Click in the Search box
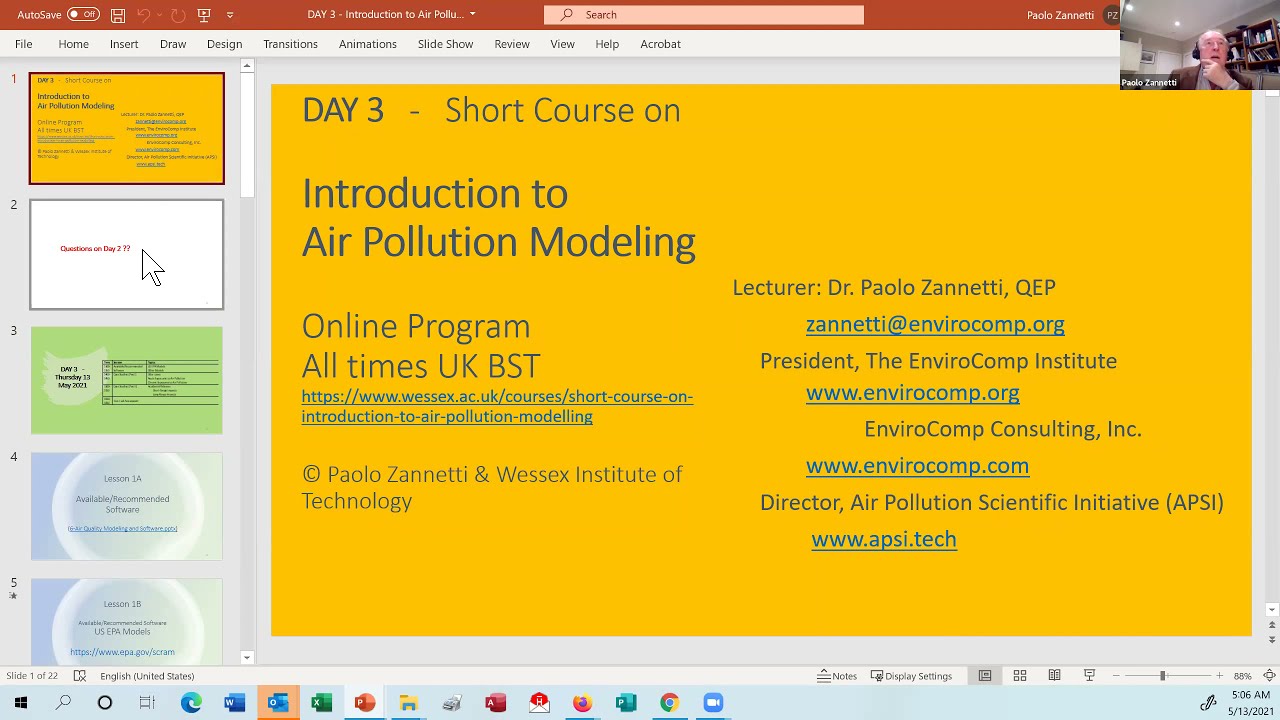Viewport: 1280px width, 720px height. click(704, 14)
